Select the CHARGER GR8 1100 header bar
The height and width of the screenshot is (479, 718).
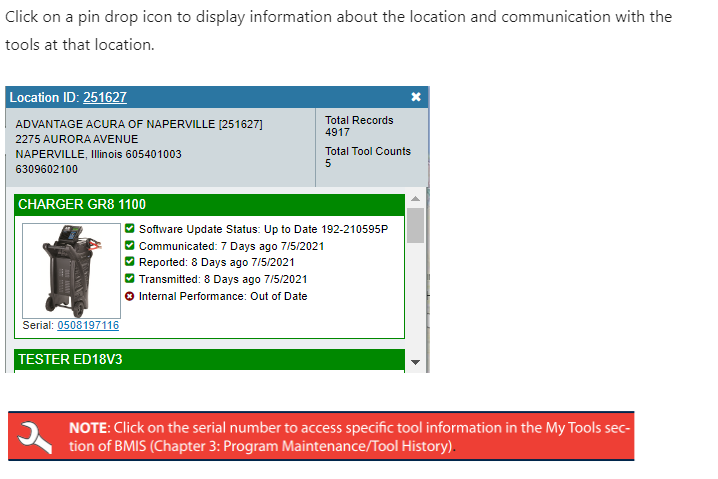pyautogui.click(x=210, y=204)
